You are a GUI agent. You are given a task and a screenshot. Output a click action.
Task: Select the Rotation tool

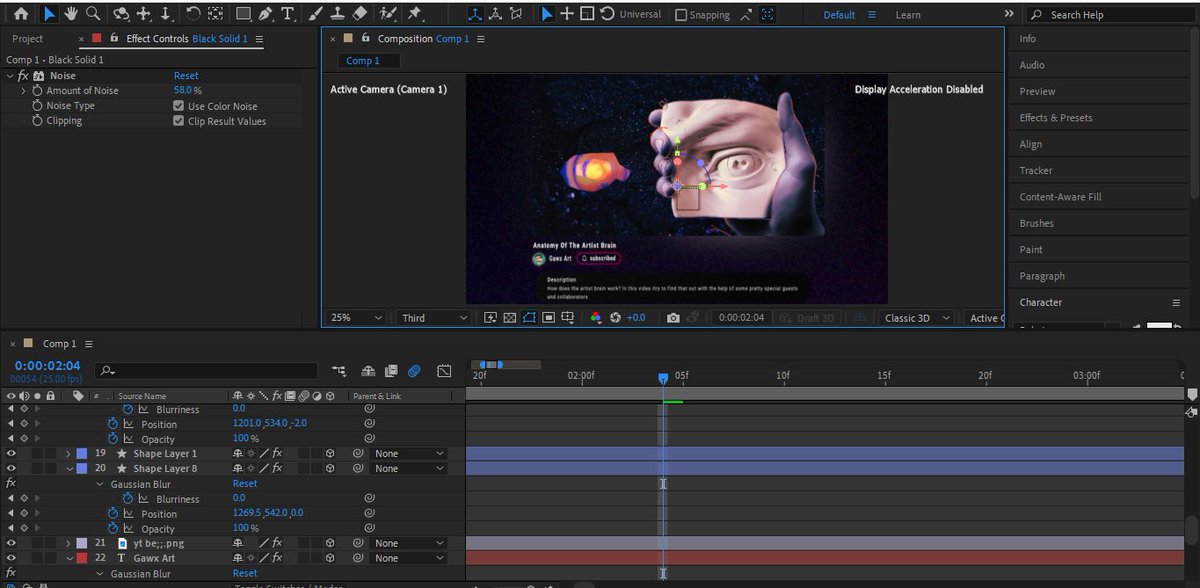193,14
